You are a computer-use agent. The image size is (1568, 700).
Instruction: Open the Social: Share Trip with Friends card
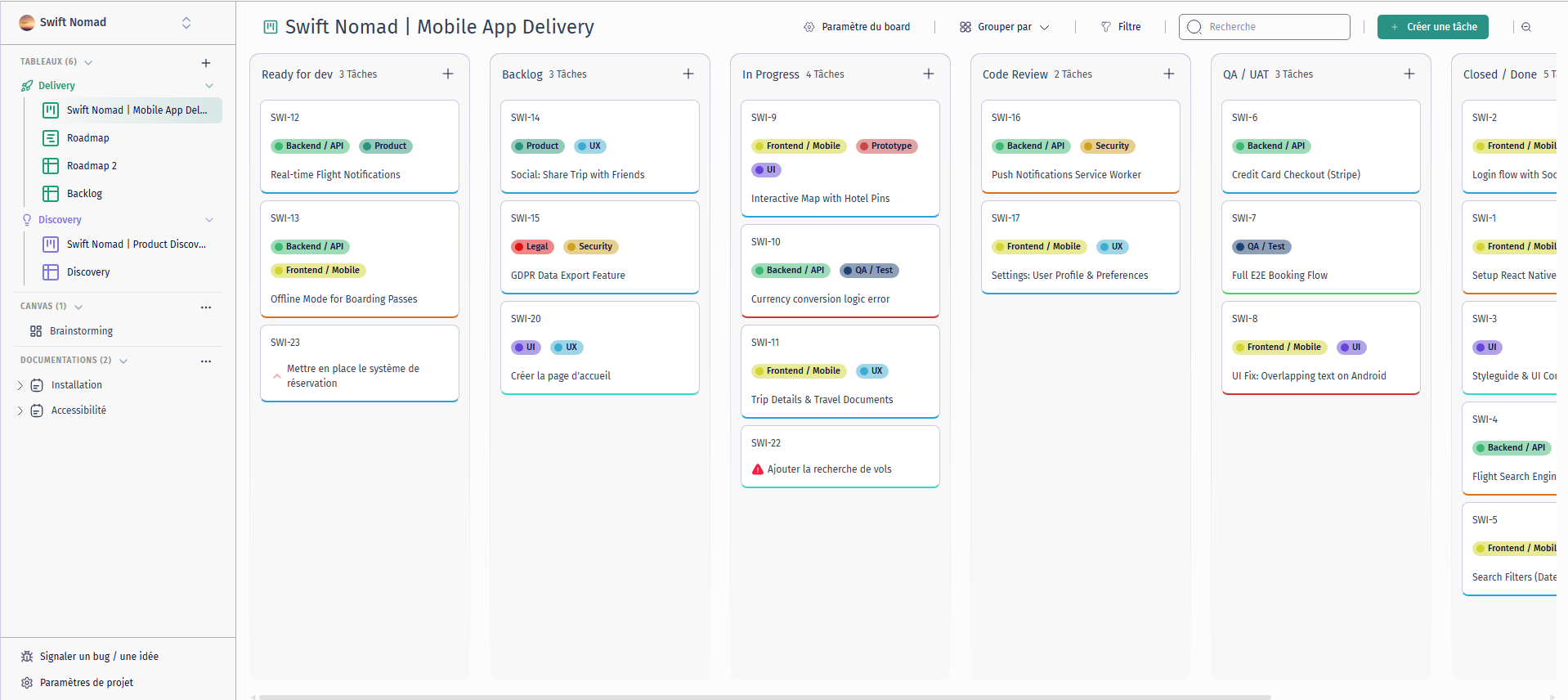point(600,146)
